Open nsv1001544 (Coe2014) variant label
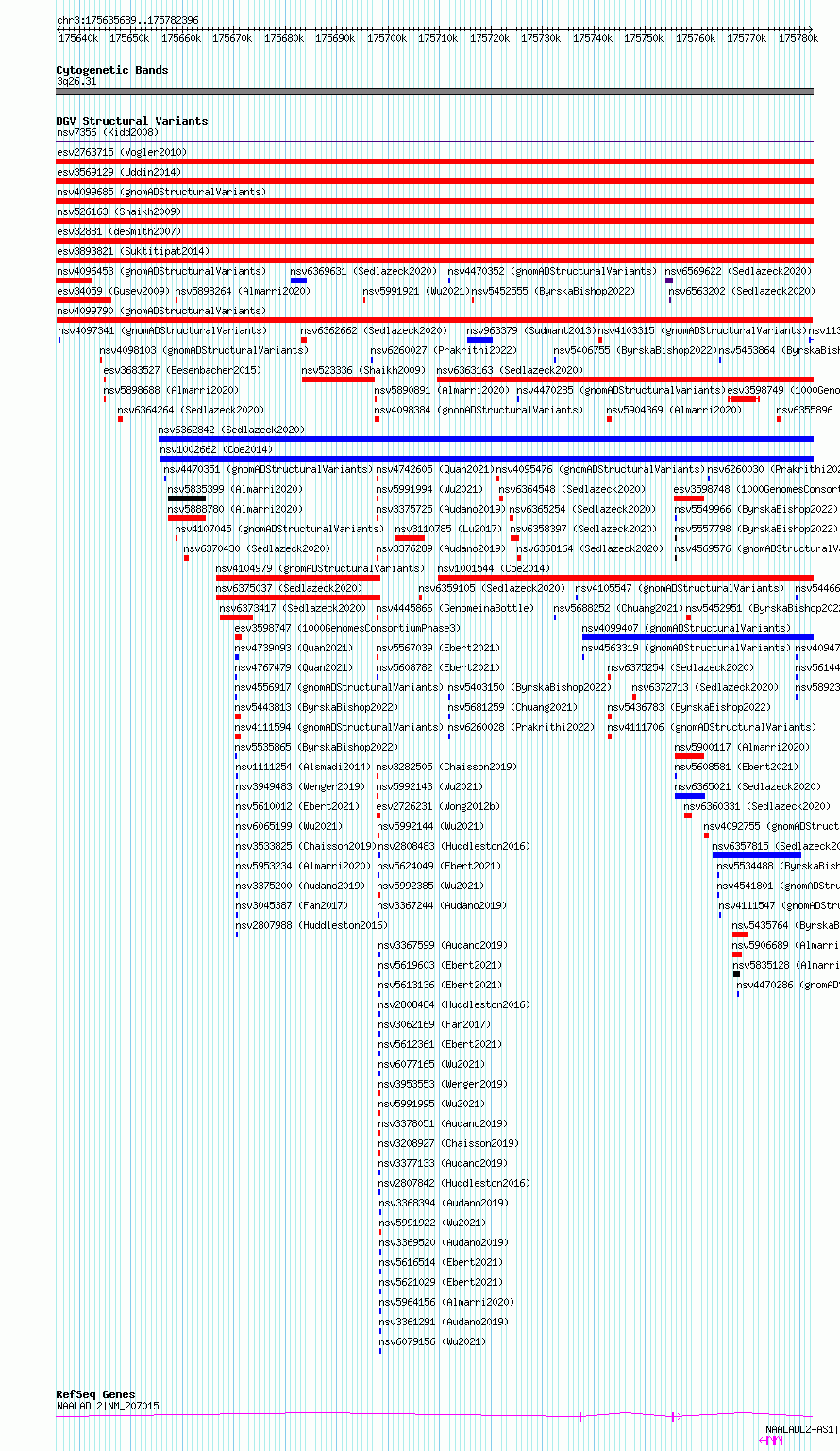840x1451 pixels. coord(493,568)
